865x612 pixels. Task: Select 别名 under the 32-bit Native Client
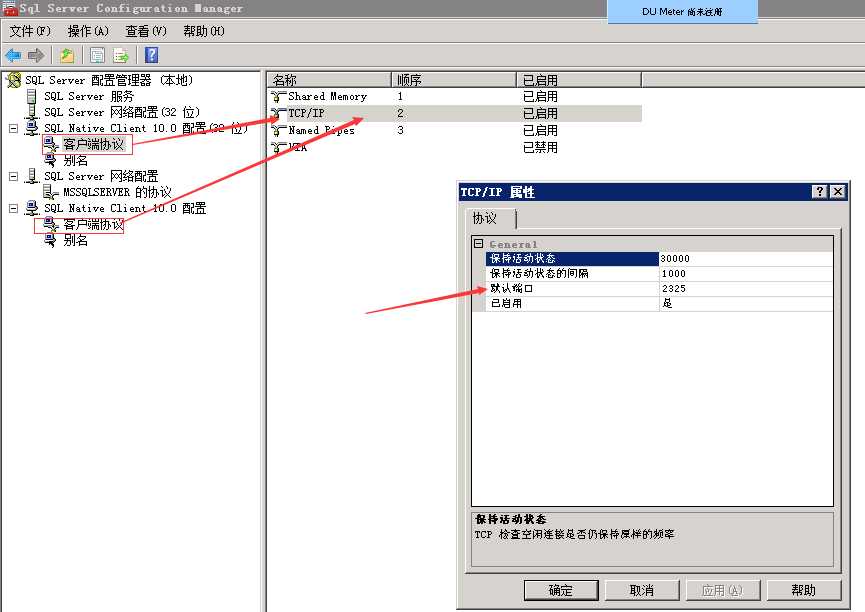[x=76, y=161]
